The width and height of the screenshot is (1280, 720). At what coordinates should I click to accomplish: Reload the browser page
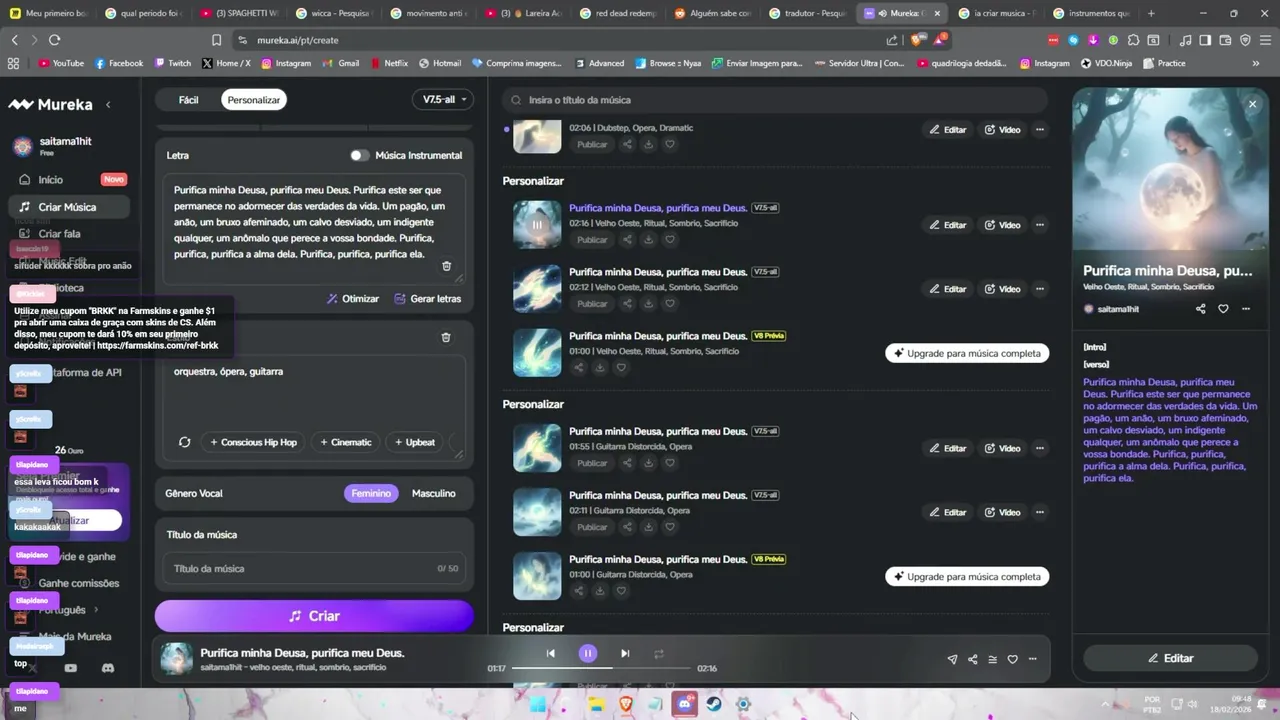coord(54,40)
